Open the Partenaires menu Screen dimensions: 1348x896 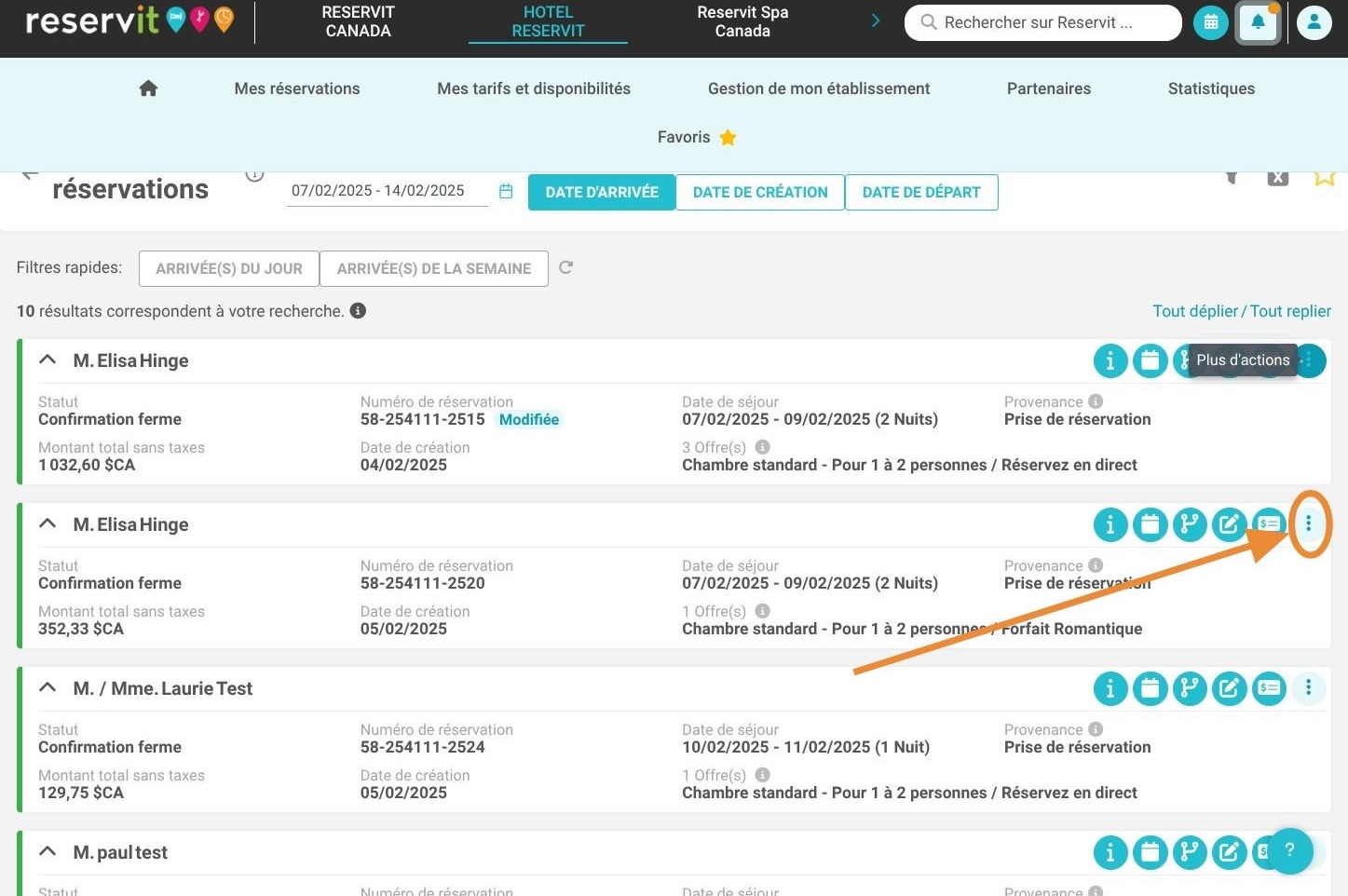coord(1049,88)
